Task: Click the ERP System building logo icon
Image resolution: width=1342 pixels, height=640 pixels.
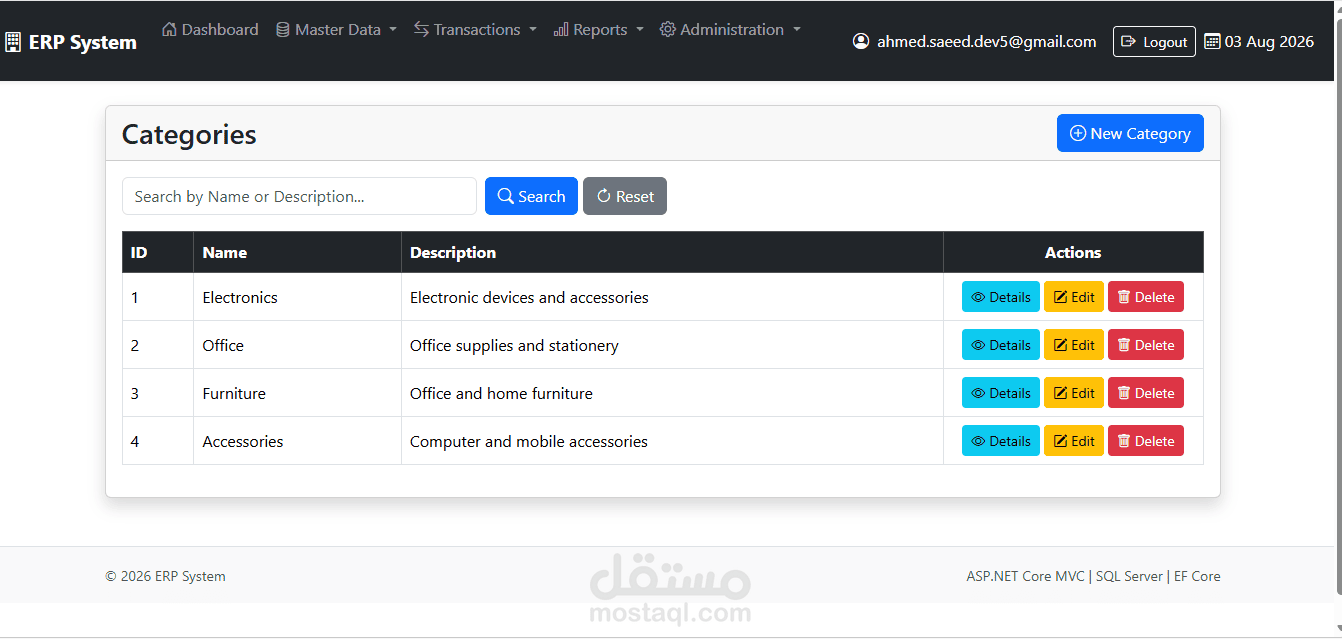Action: 13,42
